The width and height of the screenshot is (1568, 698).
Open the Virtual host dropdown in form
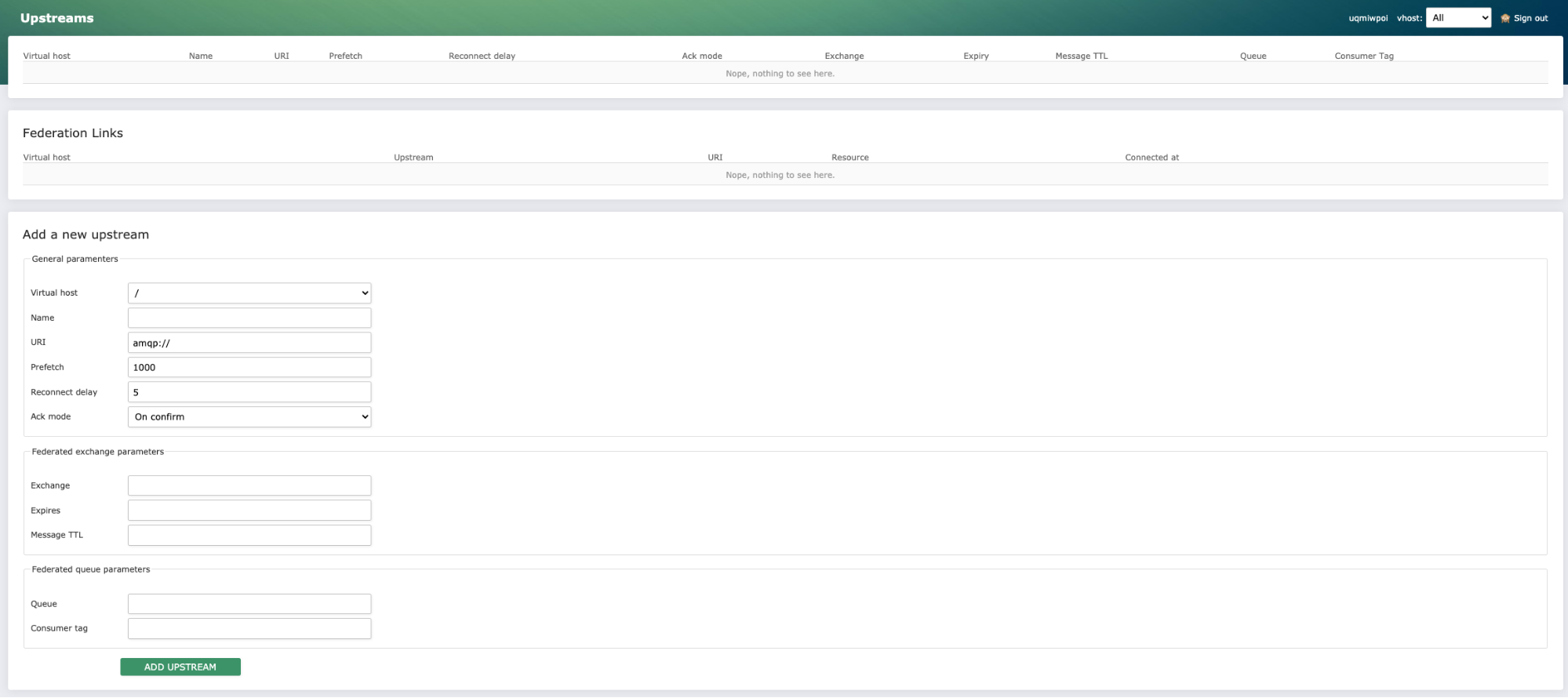(x=249, y=293)
